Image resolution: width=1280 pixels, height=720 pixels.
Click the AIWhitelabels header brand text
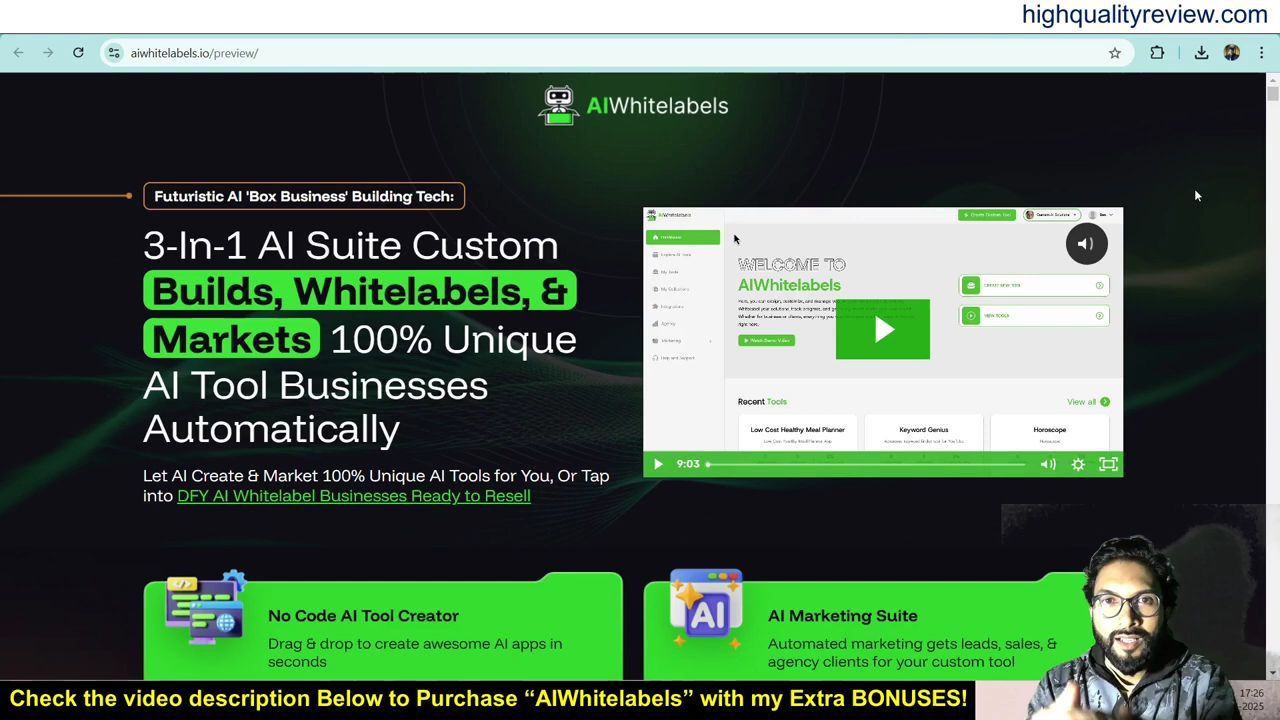657,106
